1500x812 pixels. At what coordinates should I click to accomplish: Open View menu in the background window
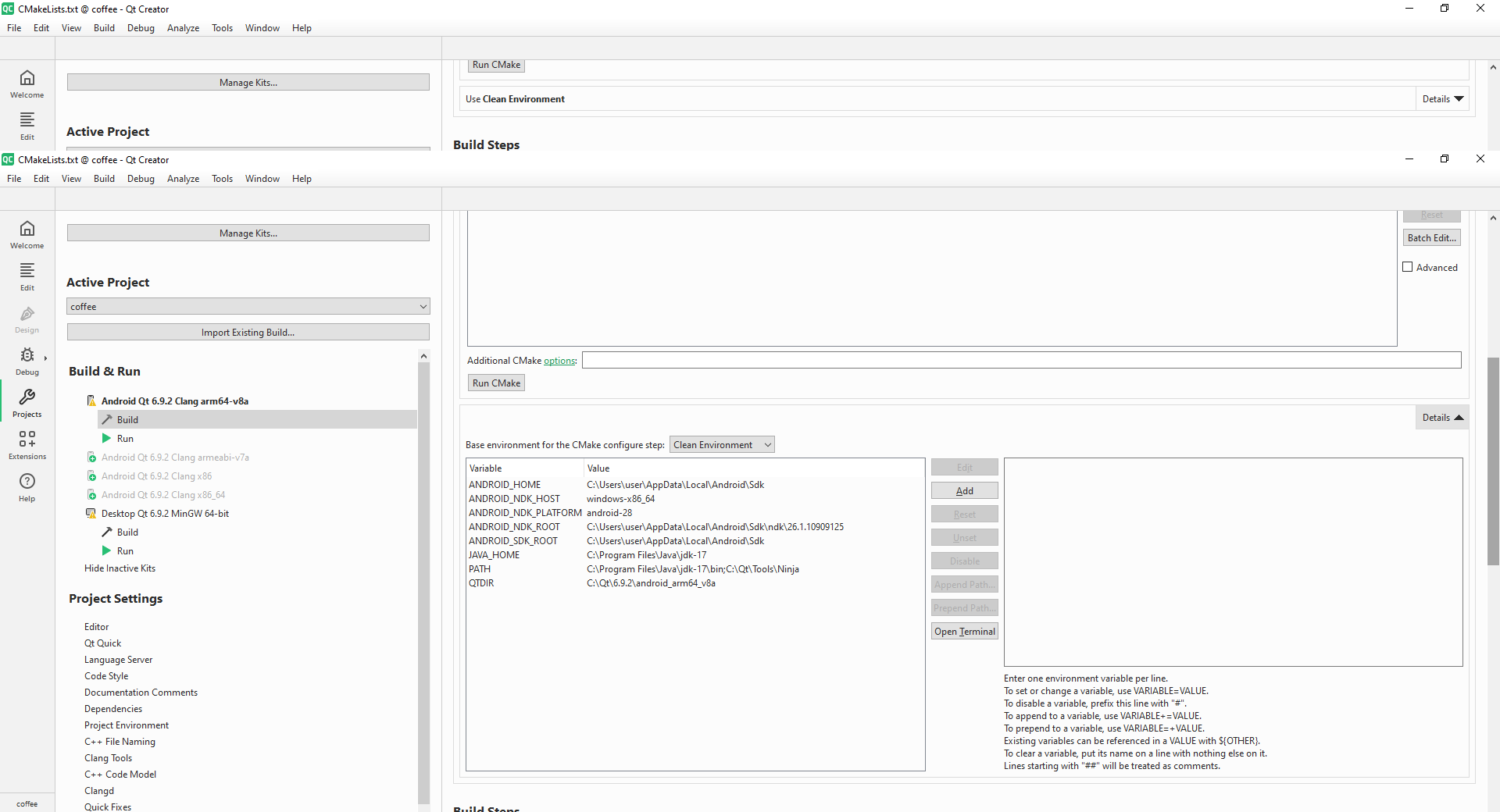coord(71,28)
